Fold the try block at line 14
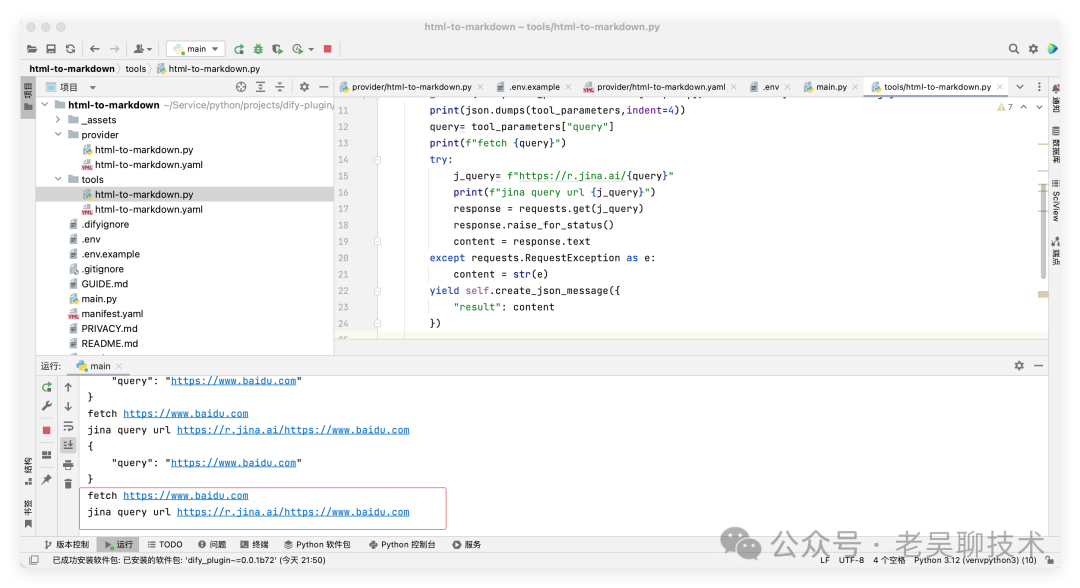The width and height of the screenshot is (1080, 588). click(377, 160)
